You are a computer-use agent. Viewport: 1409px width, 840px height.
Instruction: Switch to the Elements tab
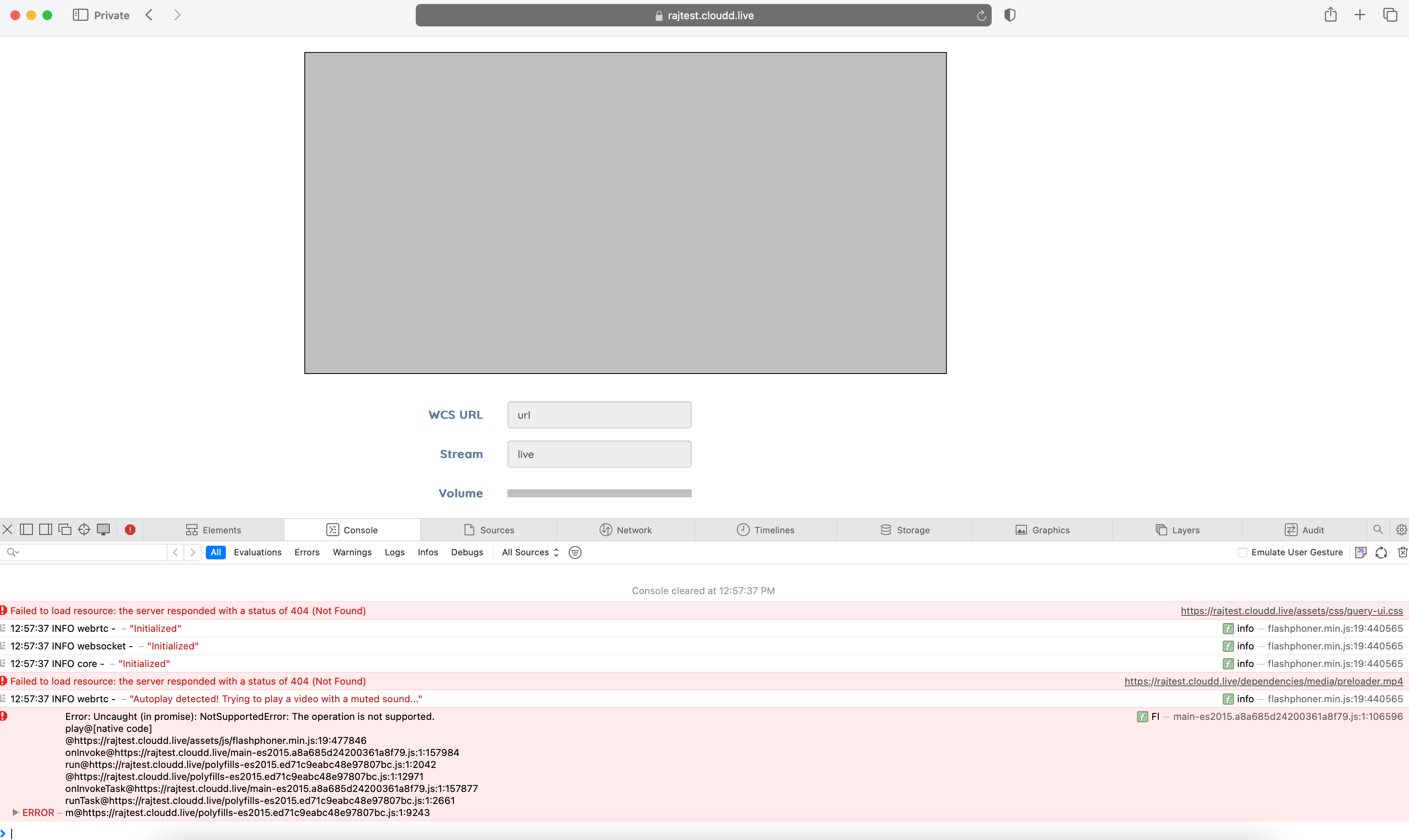pos(213,530)
